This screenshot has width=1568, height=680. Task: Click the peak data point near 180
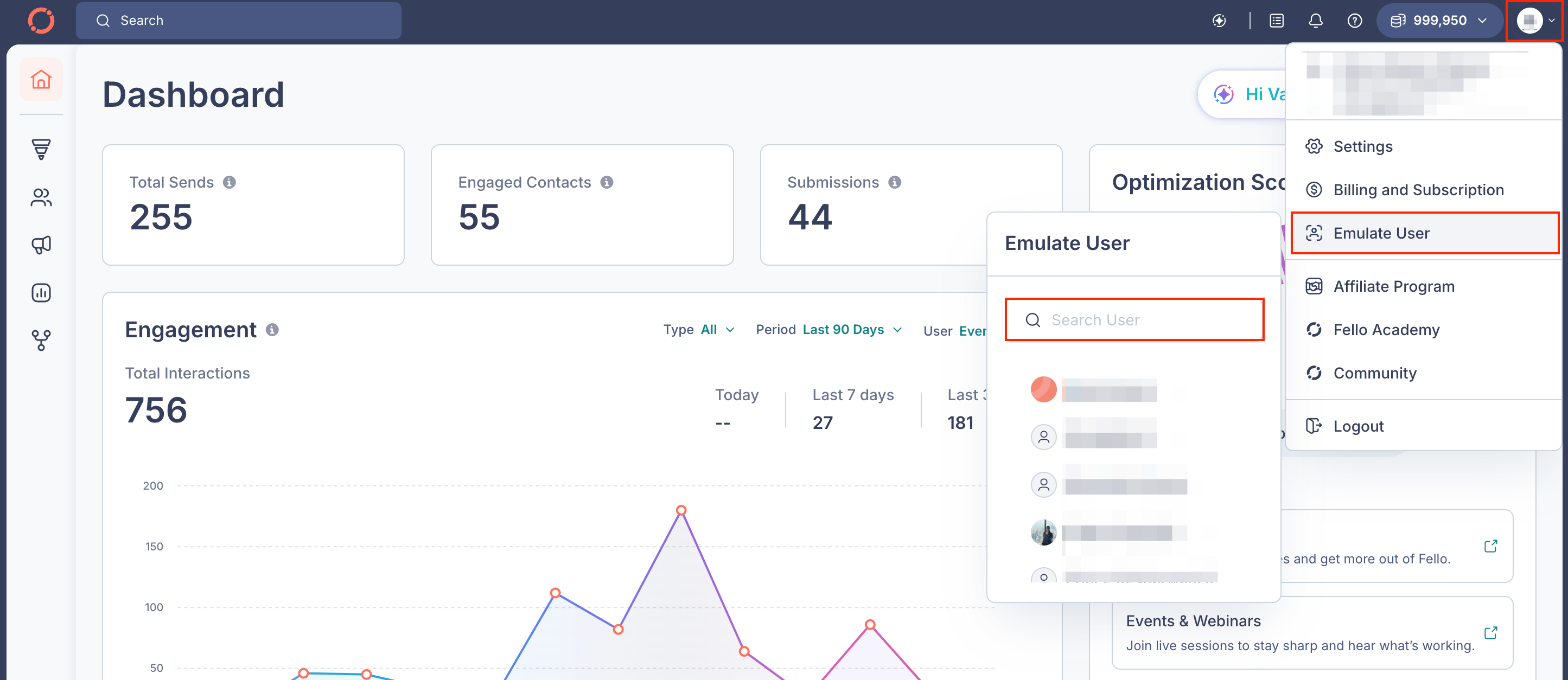(681, 510)
